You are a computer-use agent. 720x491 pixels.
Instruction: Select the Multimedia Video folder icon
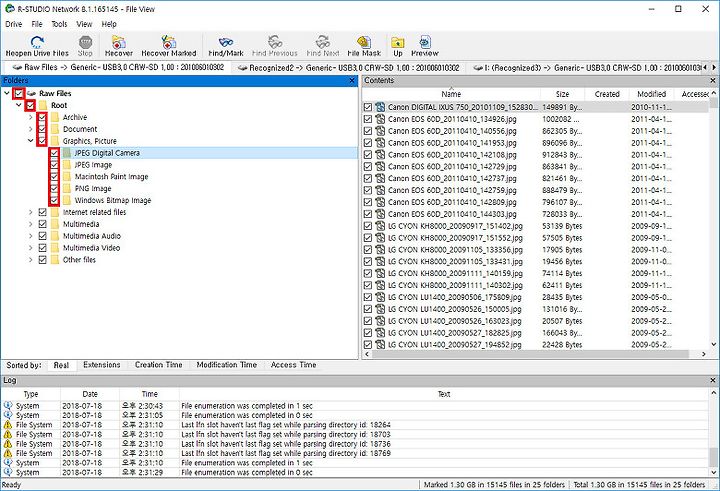tap(55, 248)
